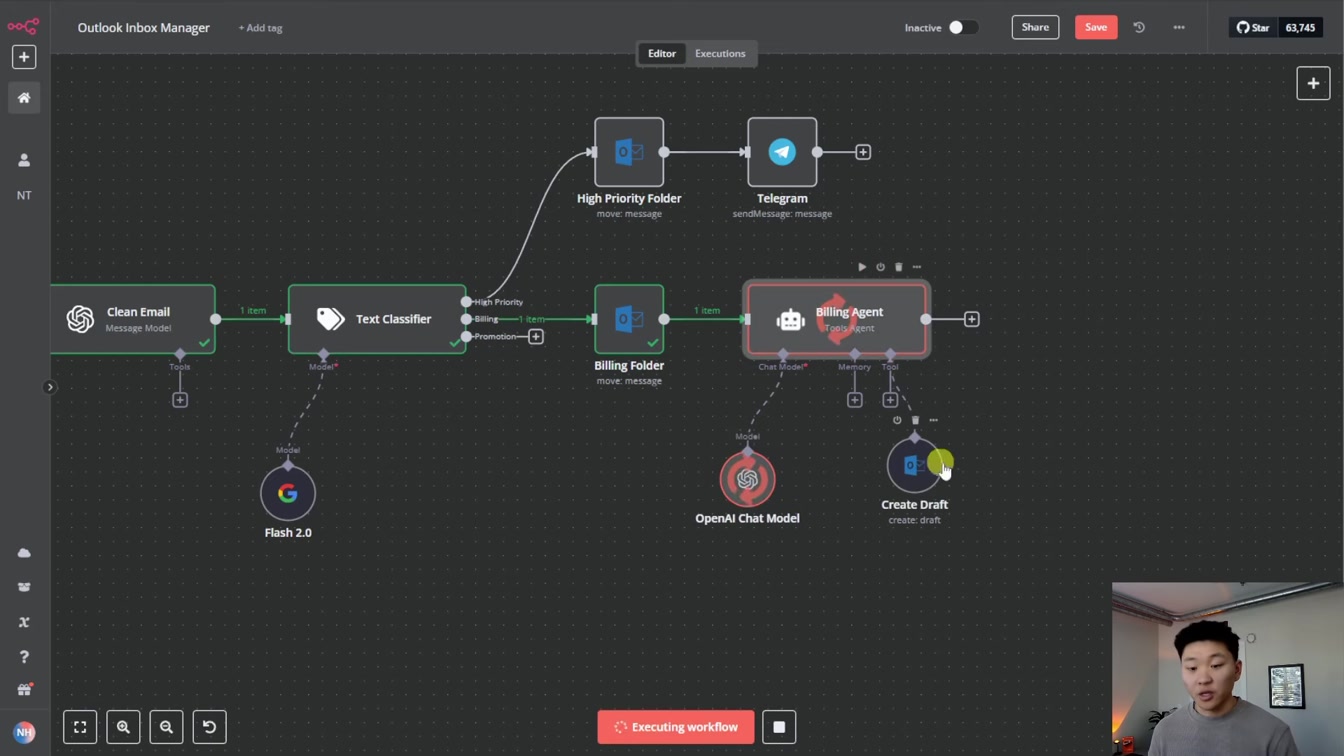Deactivate Billing Agent node with power icon

click(x=880, y=267)
